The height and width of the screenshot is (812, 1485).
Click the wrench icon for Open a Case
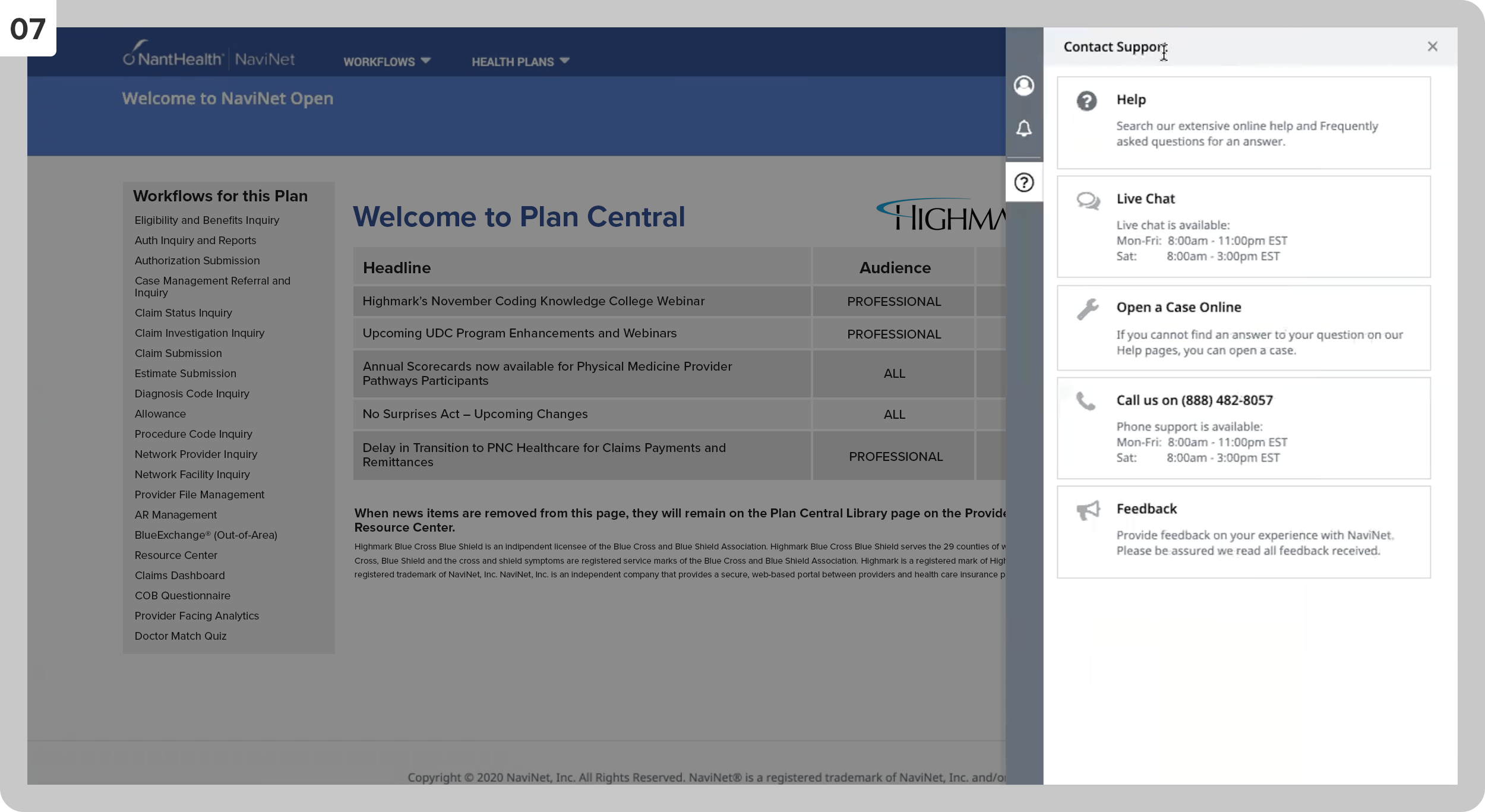(1088, 309)
